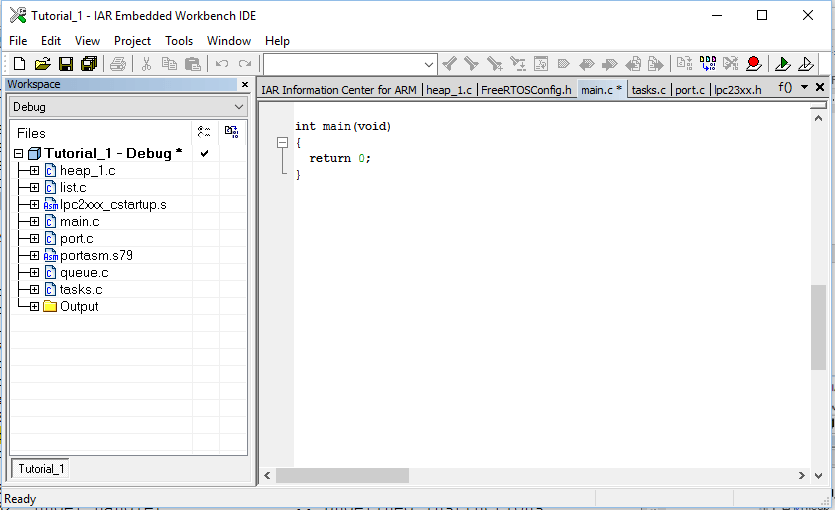835x510 pixels.
Task: Select the Tutorial_1 workspace tab button
Action: pyautogui.click(x=41, y=469)
